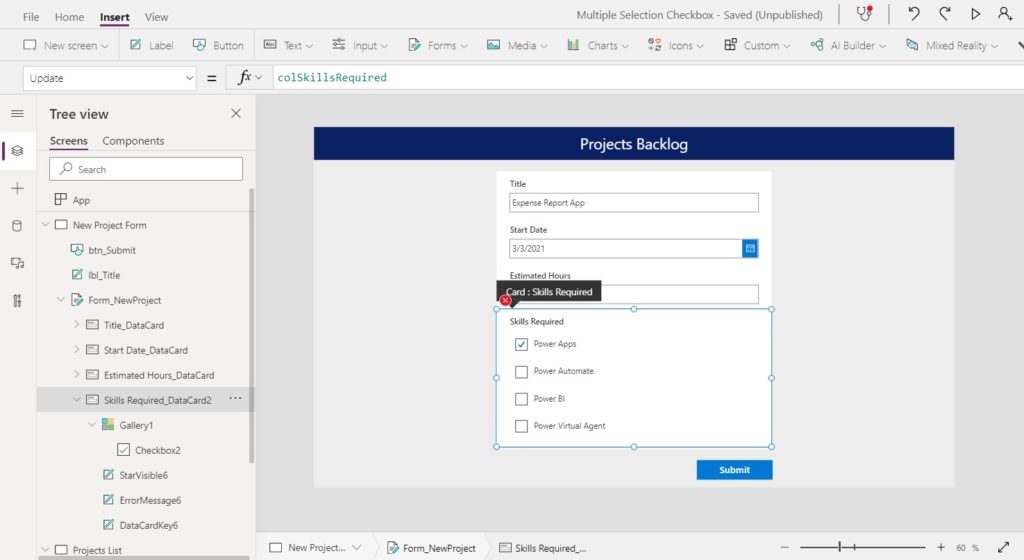Collapse the Skills Required_DataCard2 tree node
Image resolution: width=1024 pixels, height=560 pixels.
pyautogui.click(x=76, y=400)
